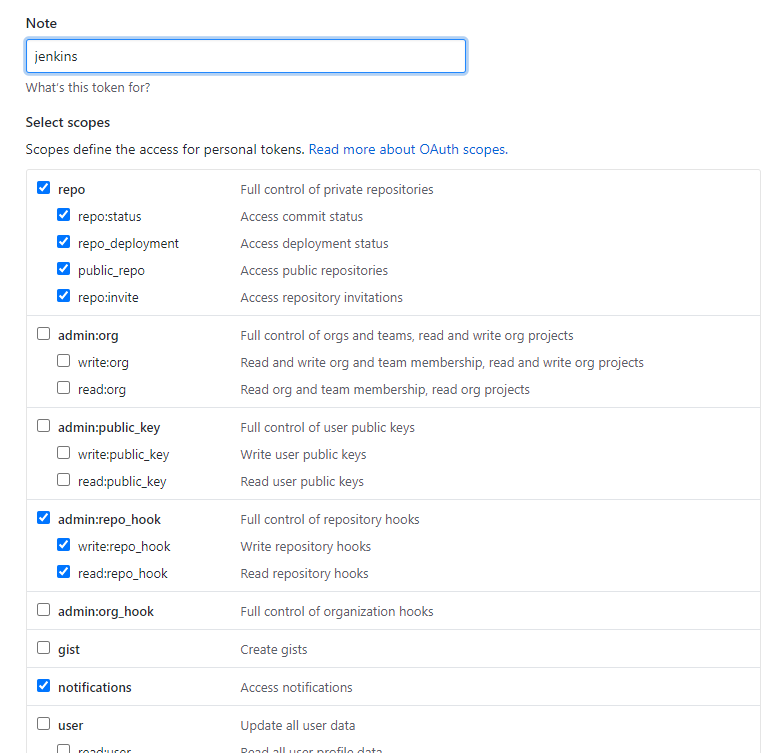The height and width of the screenshot is (753, 764).
Task: Disable the notifications scope
Action: coord(43,686)
